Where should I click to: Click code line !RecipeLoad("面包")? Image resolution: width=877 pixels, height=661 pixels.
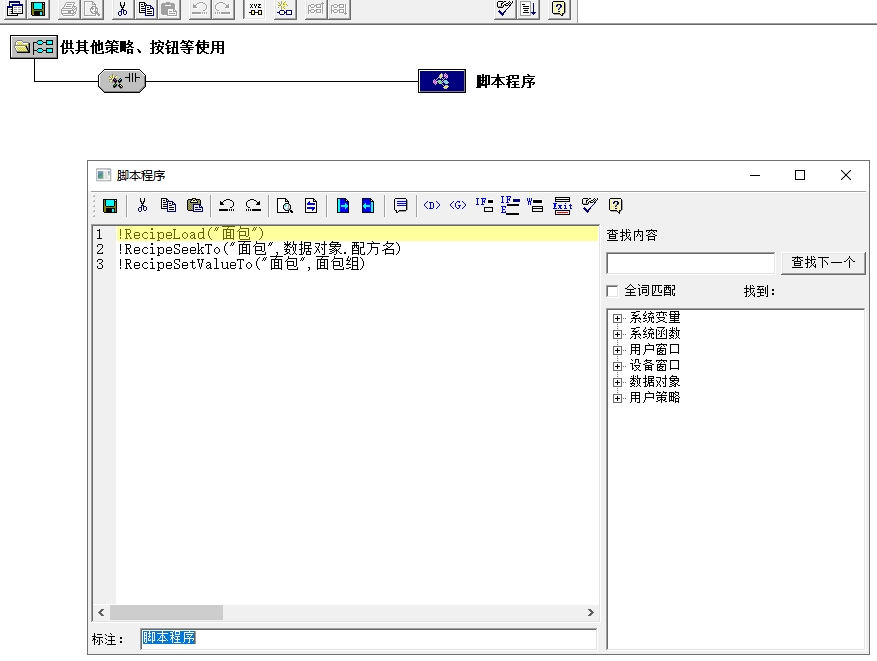[x=190, y=234]
